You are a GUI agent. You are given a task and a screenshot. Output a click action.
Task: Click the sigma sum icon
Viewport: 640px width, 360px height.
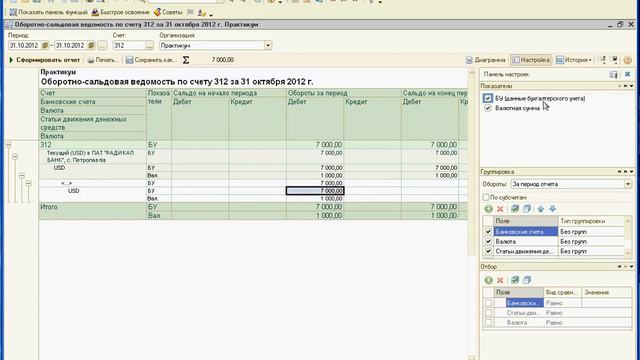pos(186,60)
